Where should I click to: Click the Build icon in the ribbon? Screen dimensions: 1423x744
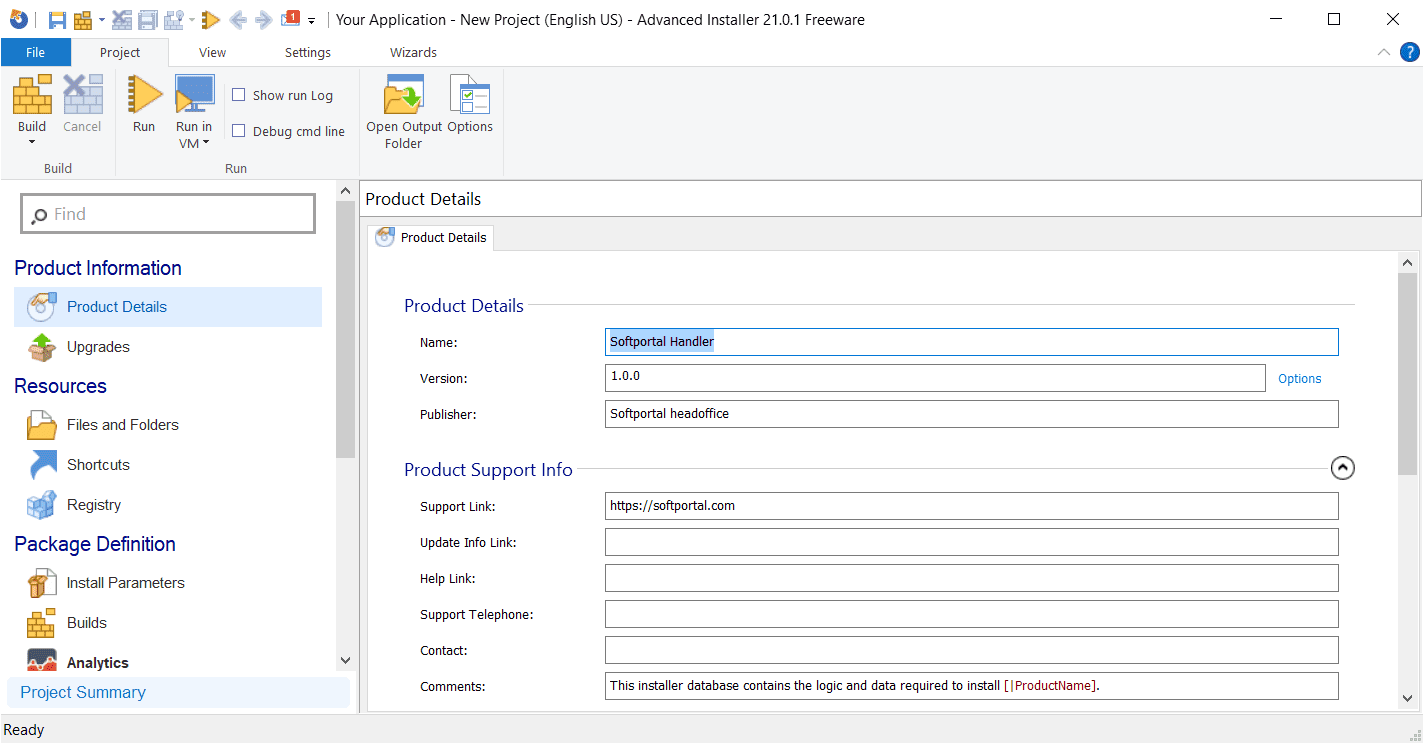coord(32,96)
